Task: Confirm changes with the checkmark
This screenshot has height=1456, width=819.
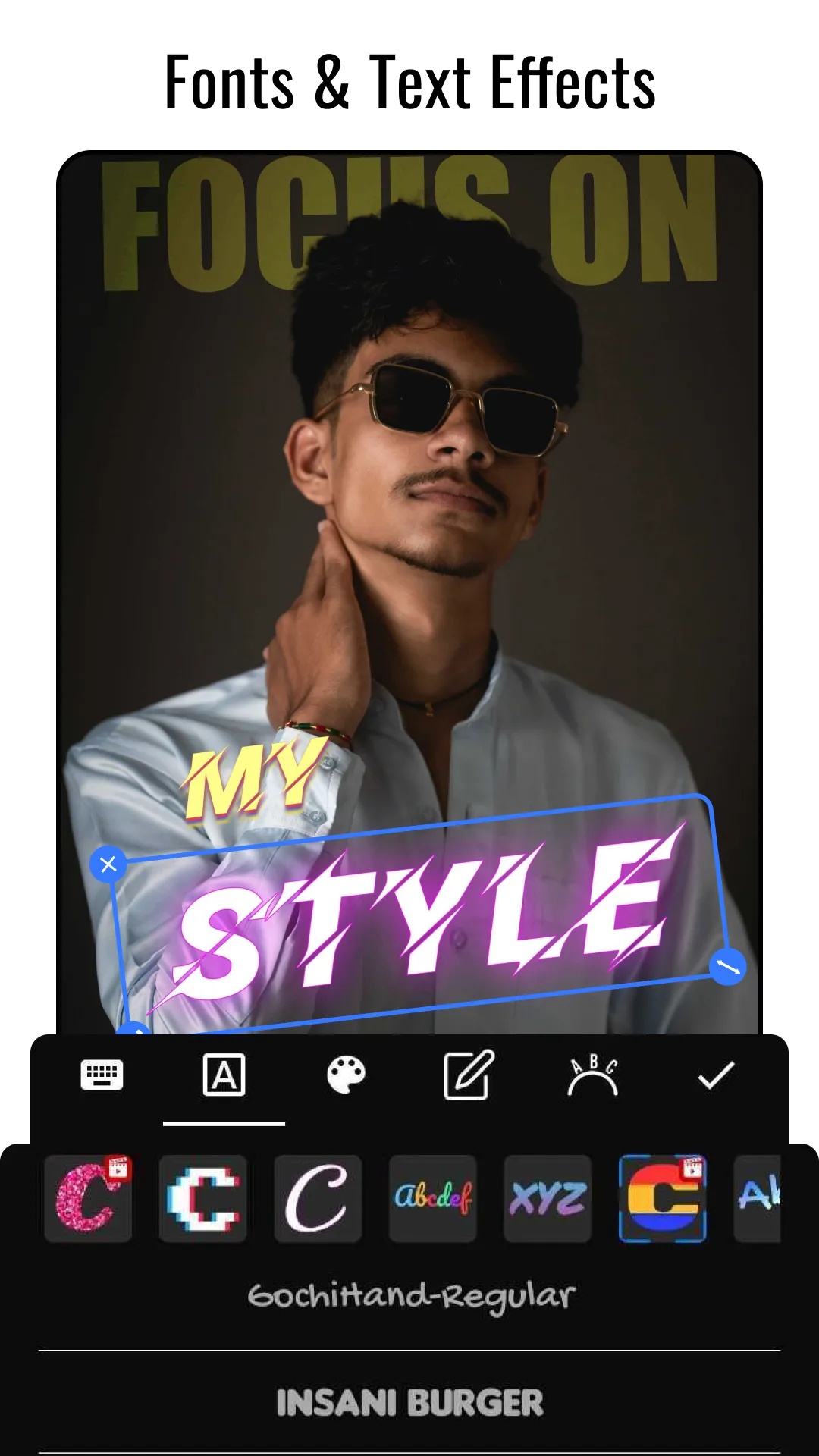Action: tap(716, 1075)
